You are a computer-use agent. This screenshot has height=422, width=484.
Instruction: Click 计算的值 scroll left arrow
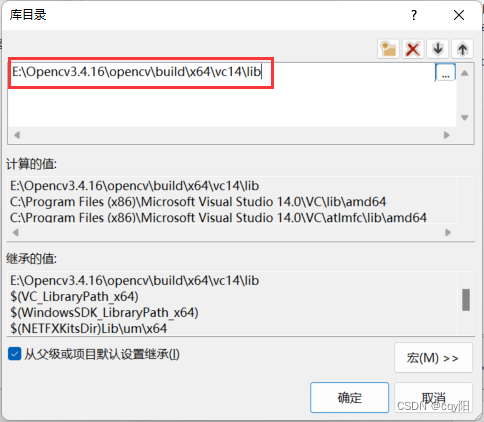(16, 232)
